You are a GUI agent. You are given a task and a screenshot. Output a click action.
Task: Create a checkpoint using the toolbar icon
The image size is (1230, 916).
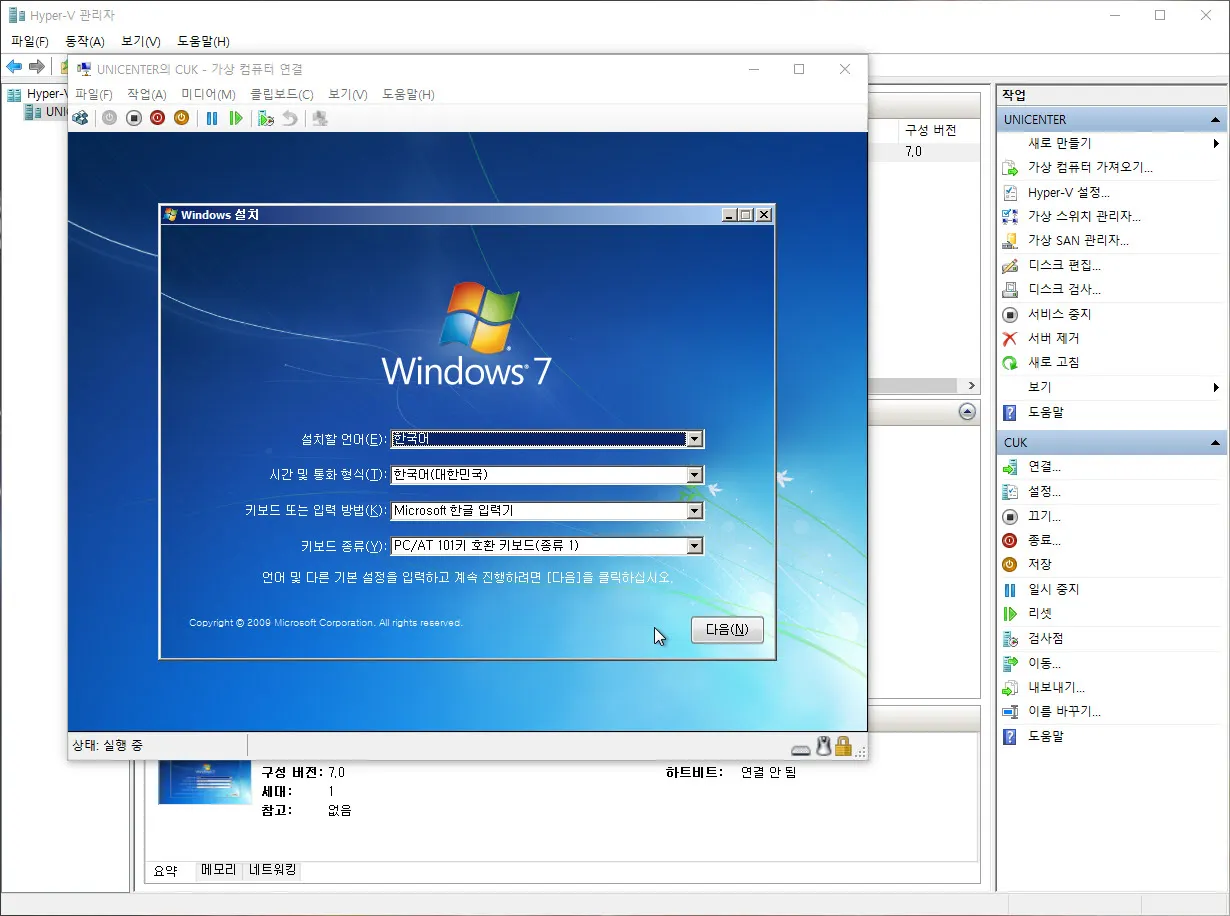coord(266,118)
